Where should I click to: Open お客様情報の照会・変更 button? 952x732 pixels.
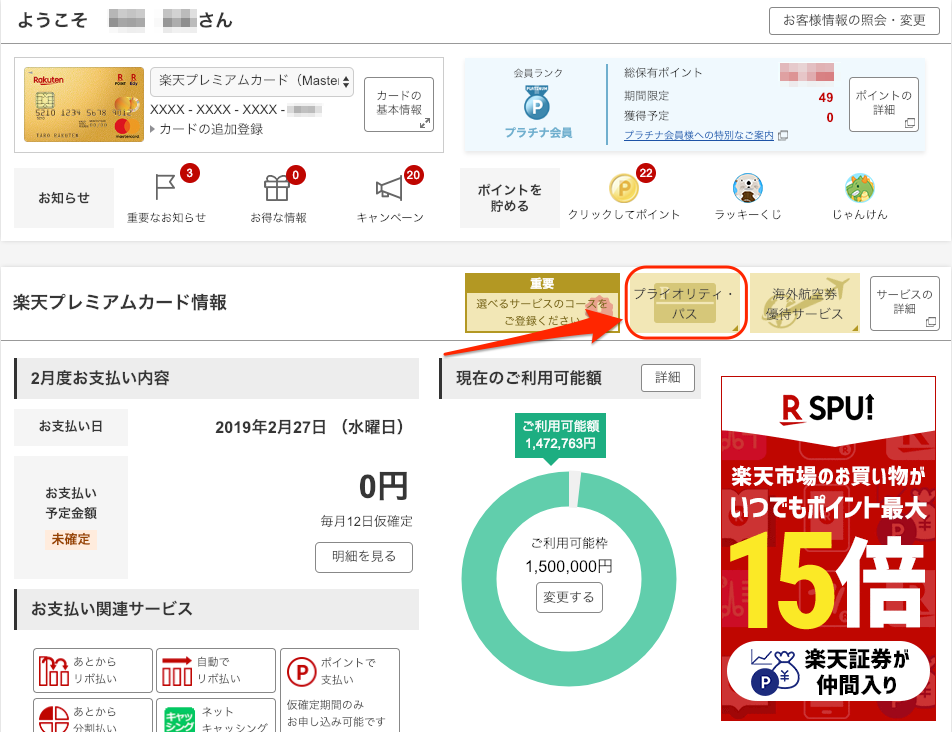pos(854,21)
